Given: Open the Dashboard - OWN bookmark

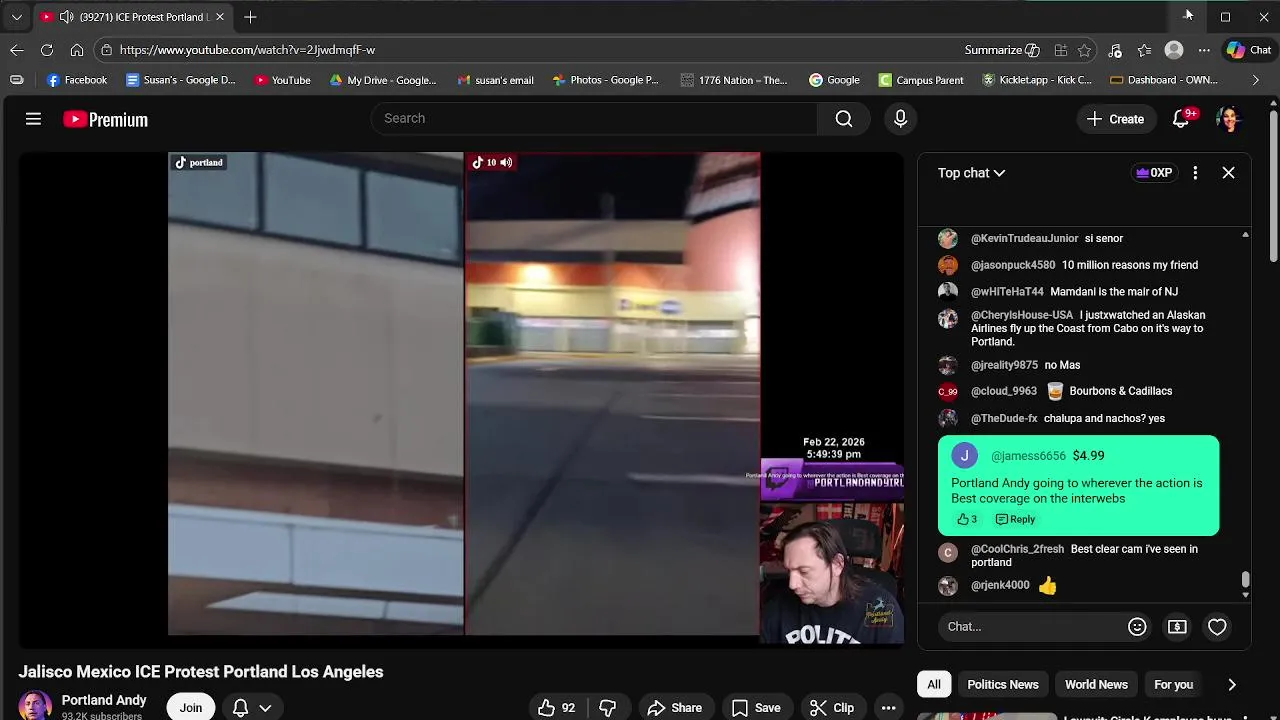Looking at the screenshot, I should [1164, 80].
